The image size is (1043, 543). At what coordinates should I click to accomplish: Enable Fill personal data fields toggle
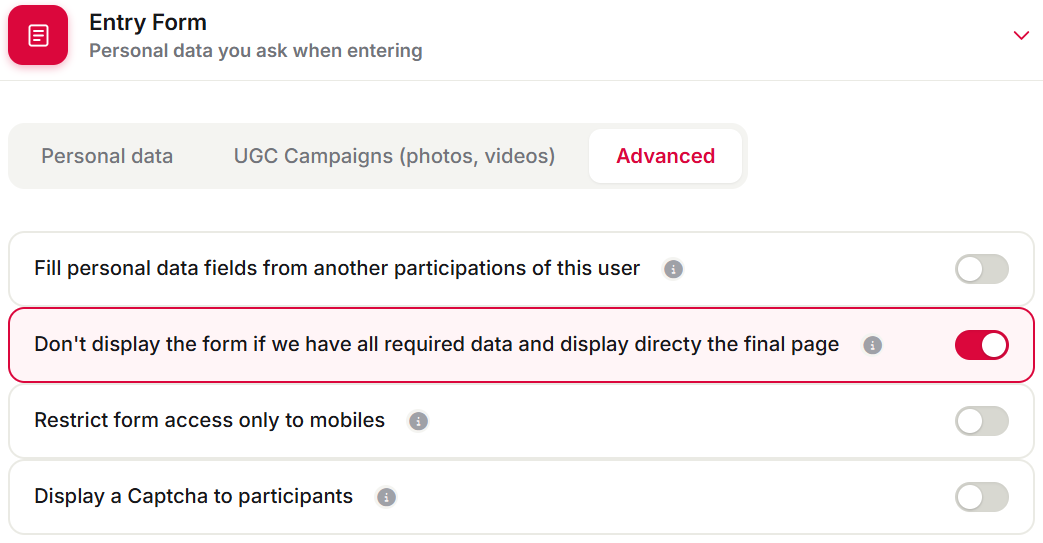(x=982, y=269)
